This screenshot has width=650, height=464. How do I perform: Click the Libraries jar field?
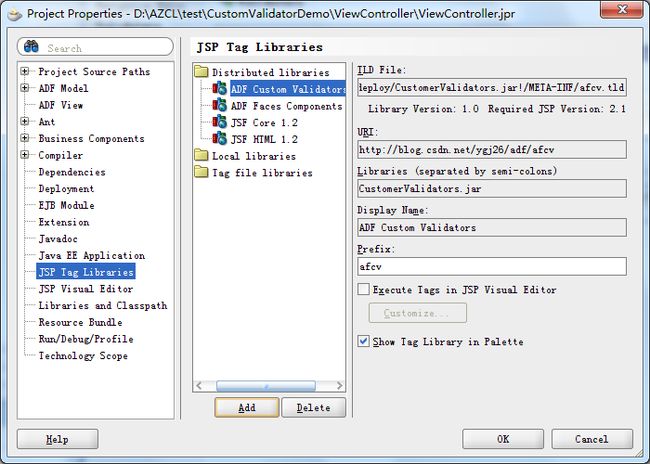pyautogui.click(x=492, y=189)
